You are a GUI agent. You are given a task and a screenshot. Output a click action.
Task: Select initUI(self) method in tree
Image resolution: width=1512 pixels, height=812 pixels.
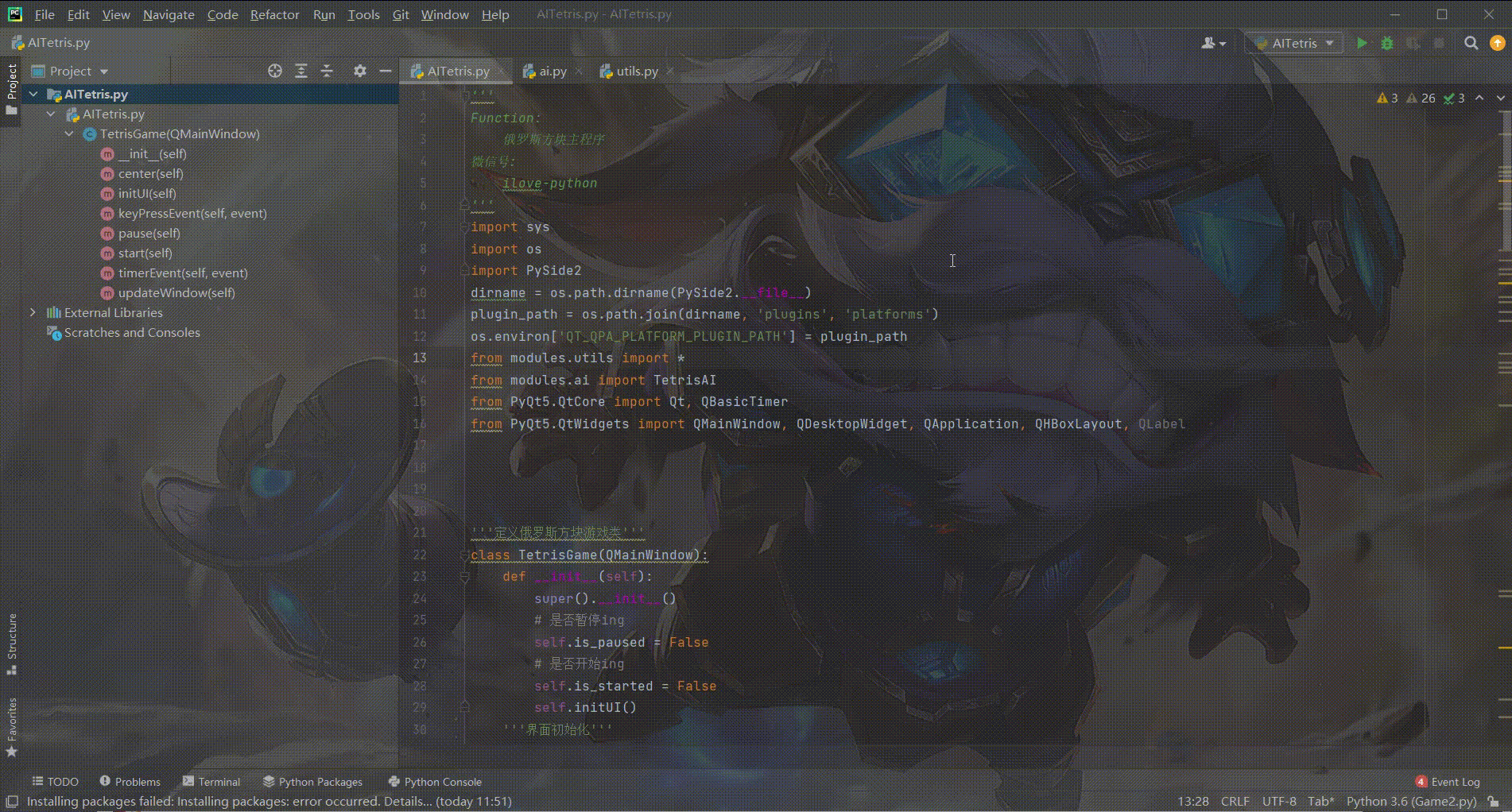(x=147, y=194)
